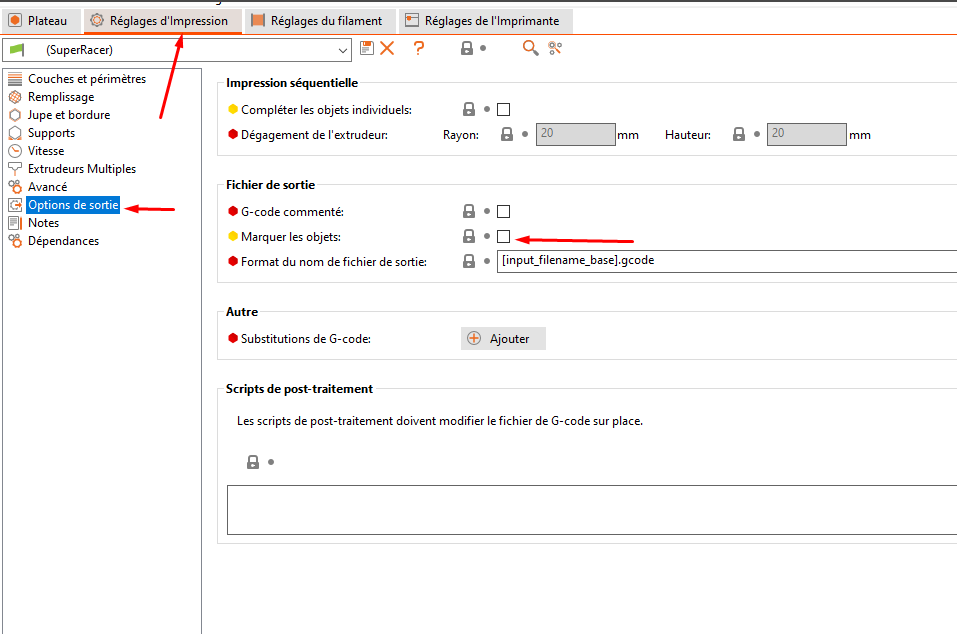Click the reset dot for output filename format

point(487,261)
